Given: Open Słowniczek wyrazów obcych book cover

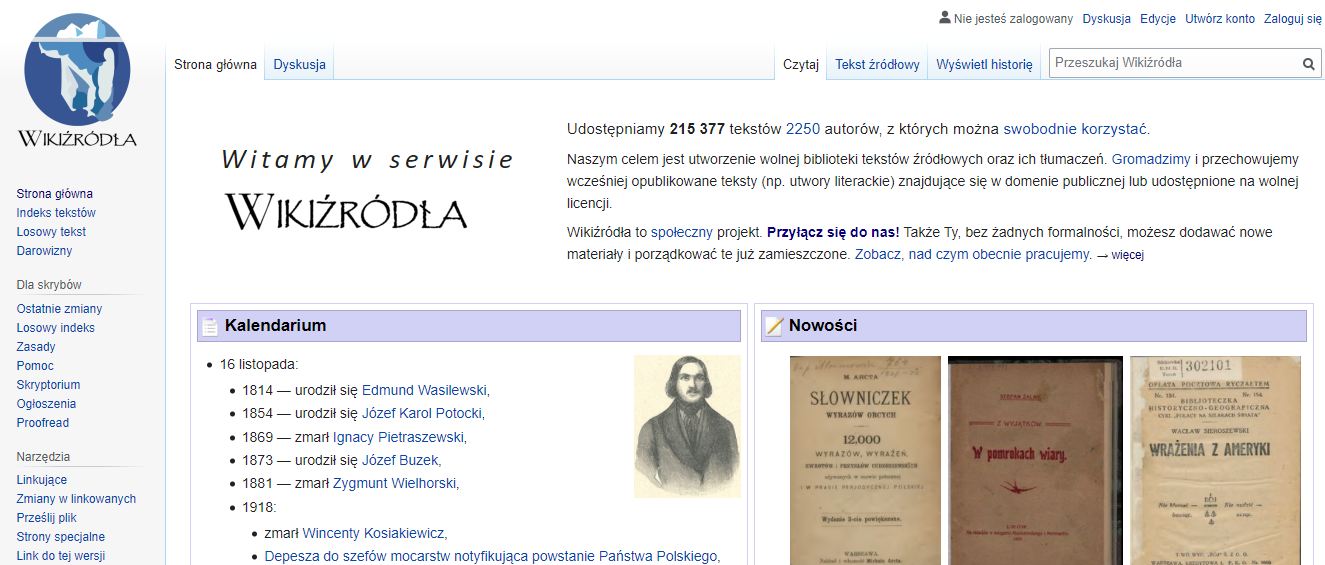Looking at the screenshot, I should pos(865,460).
